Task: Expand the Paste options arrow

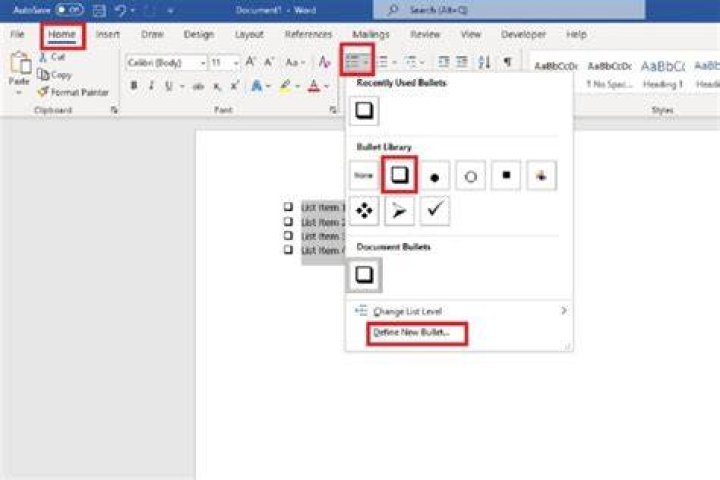Action: pyautogui.click(x=19, y=92)
